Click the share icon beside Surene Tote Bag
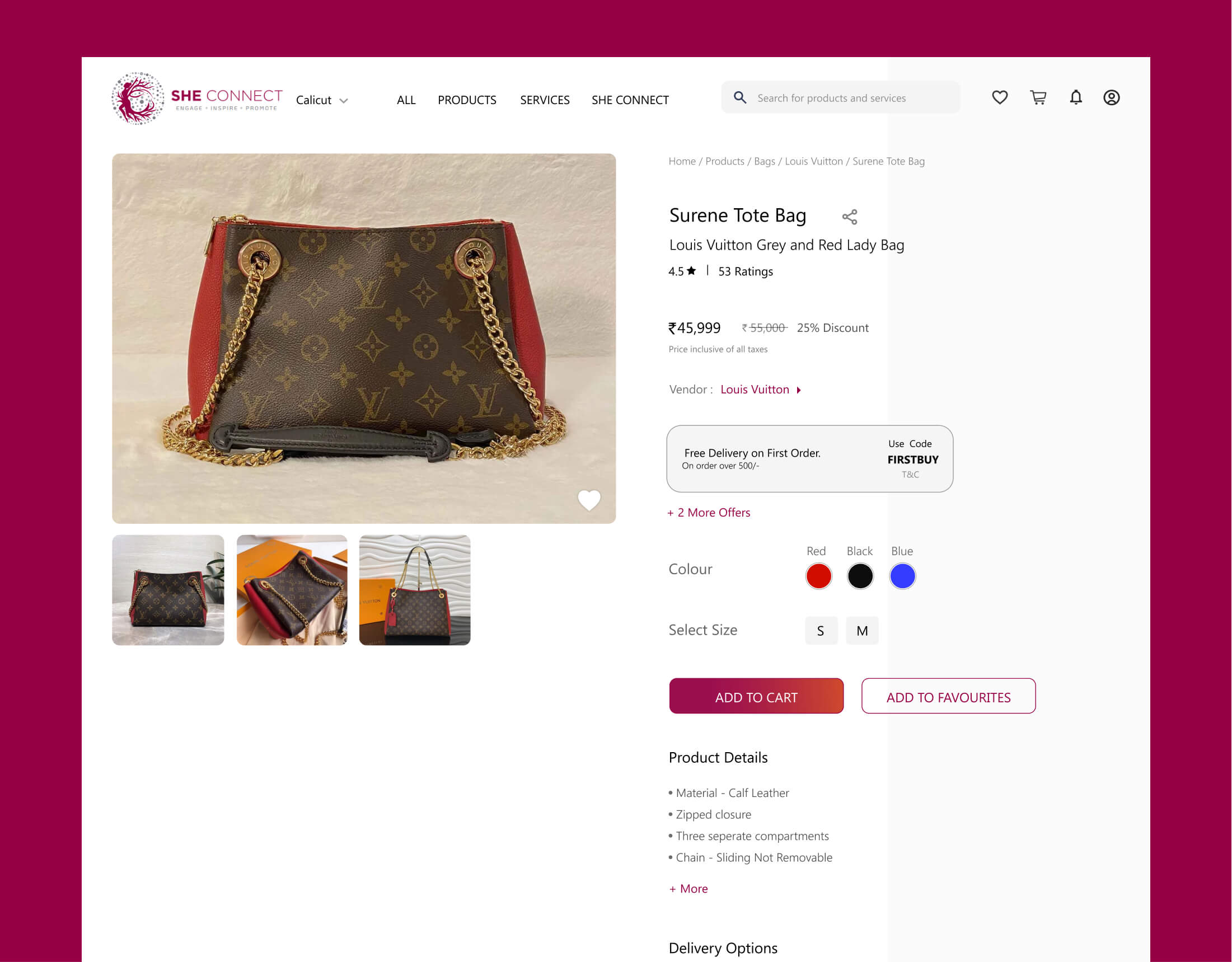This screenshot has height=962, width=1232. (x=850, y=217)
